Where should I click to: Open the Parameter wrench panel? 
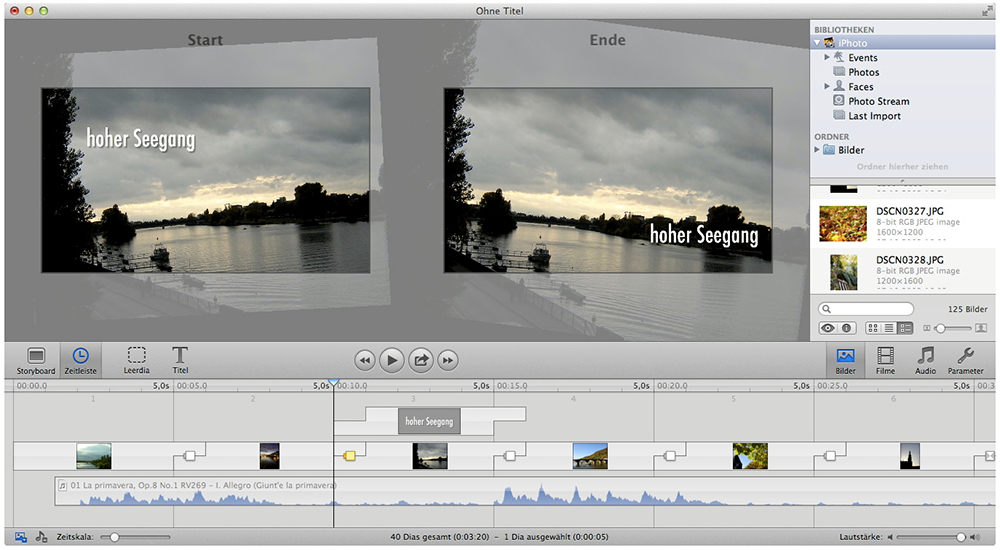point(965,359)
